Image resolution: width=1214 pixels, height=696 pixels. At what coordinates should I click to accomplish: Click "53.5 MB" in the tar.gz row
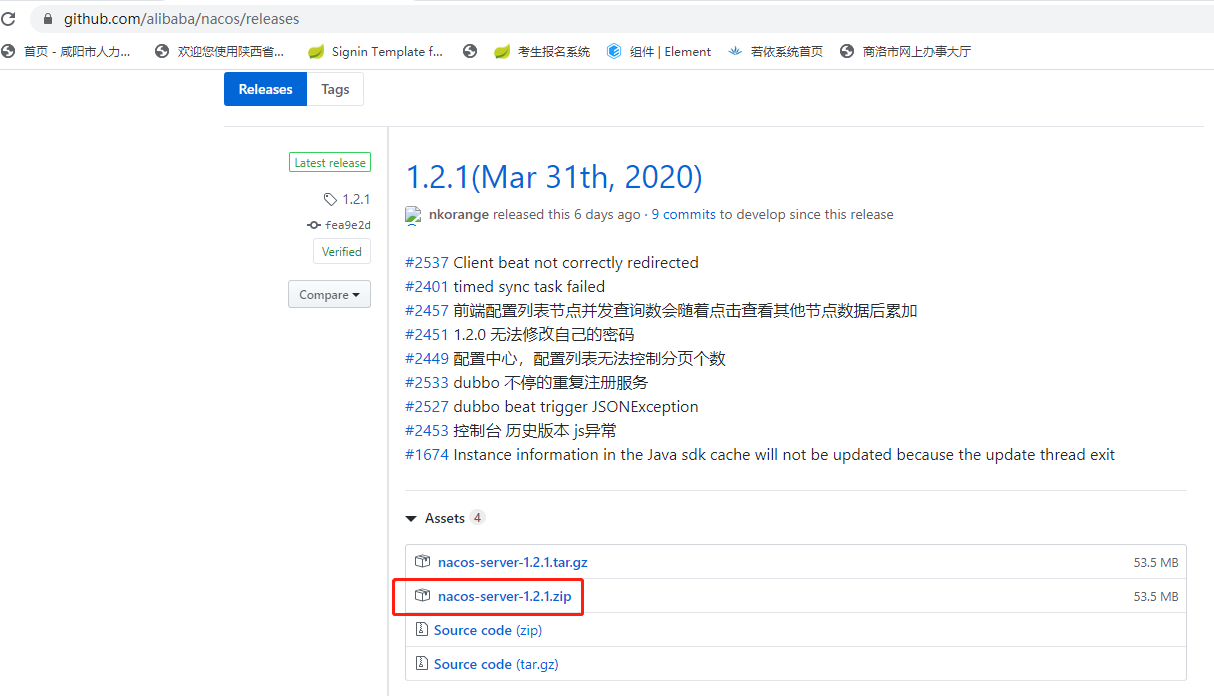coord(1156,563)
